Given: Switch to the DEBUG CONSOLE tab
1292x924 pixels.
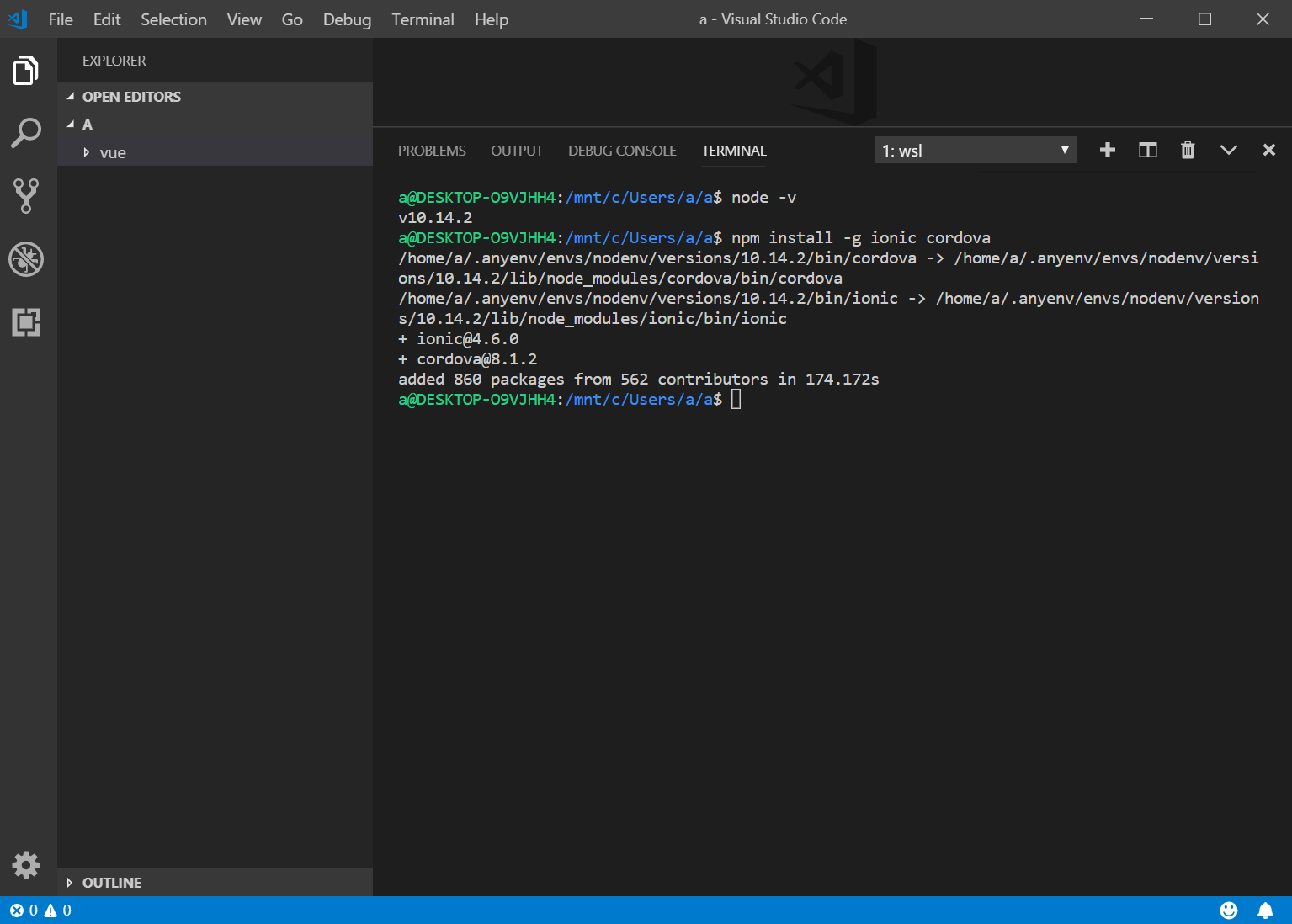Looking at the screenshot, I should point(622,151).
